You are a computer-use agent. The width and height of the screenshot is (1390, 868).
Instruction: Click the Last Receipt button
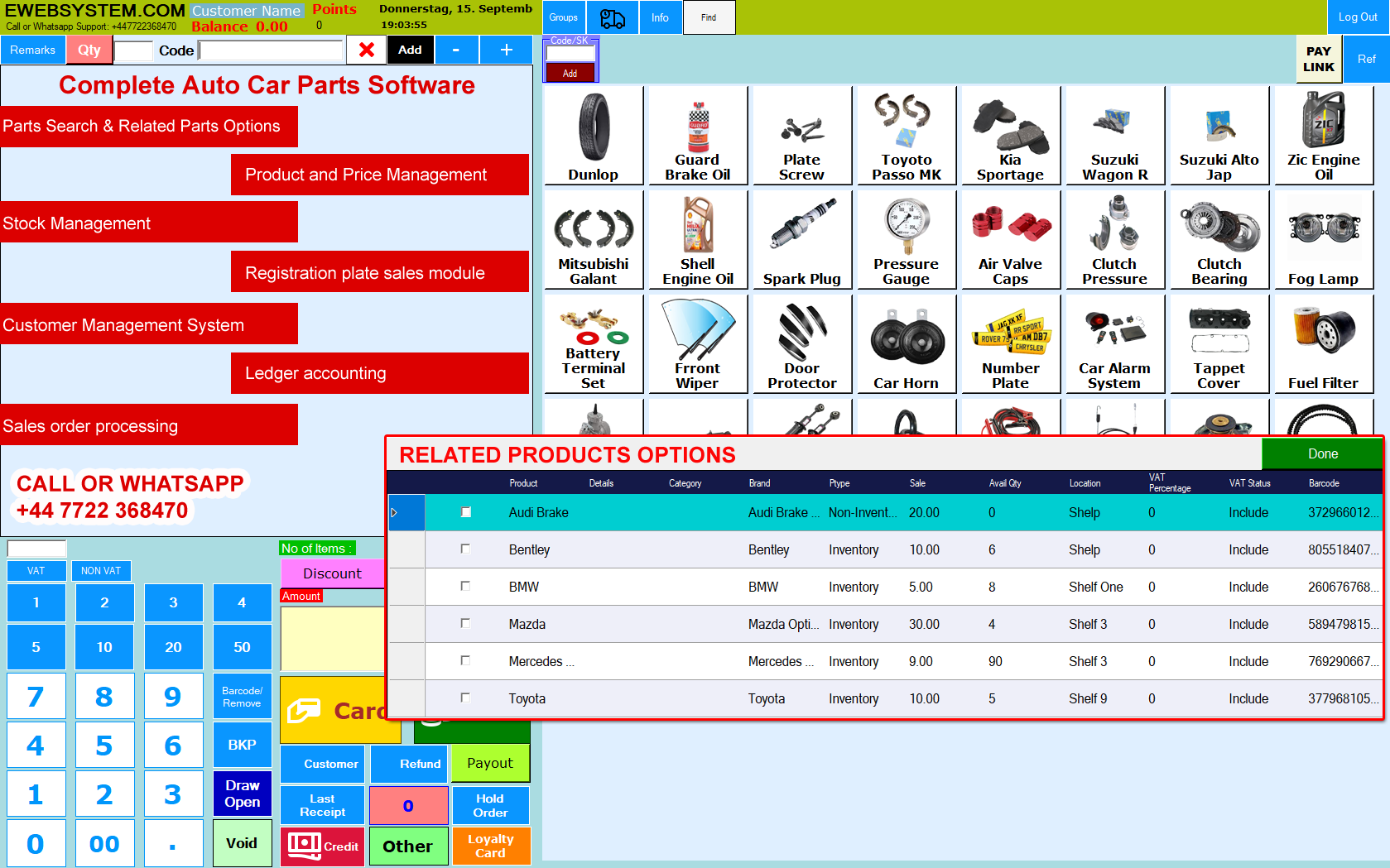coord(322,805)
